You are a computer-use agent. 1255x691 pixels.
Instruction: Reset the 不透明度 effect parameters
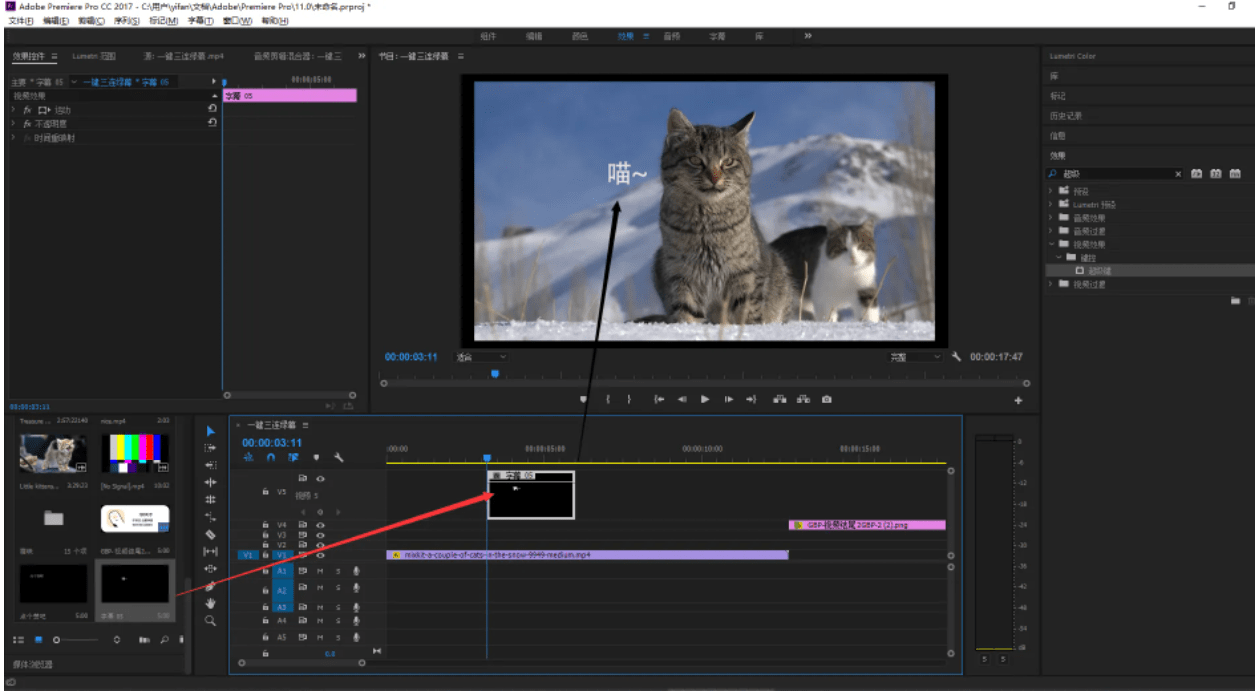[x=212, y=122]
